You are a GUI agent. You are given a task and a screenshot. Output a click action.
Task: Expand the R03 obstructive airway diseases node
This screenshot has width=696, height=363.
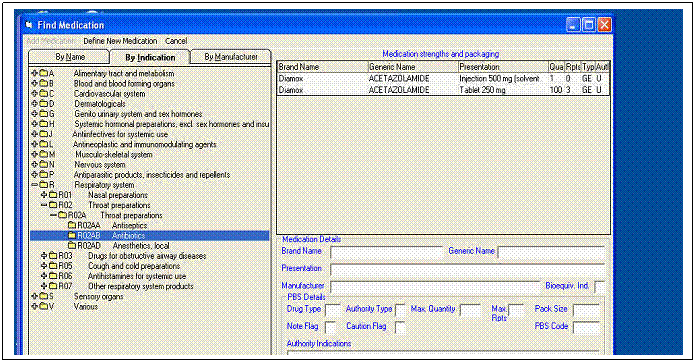point(44,256)
